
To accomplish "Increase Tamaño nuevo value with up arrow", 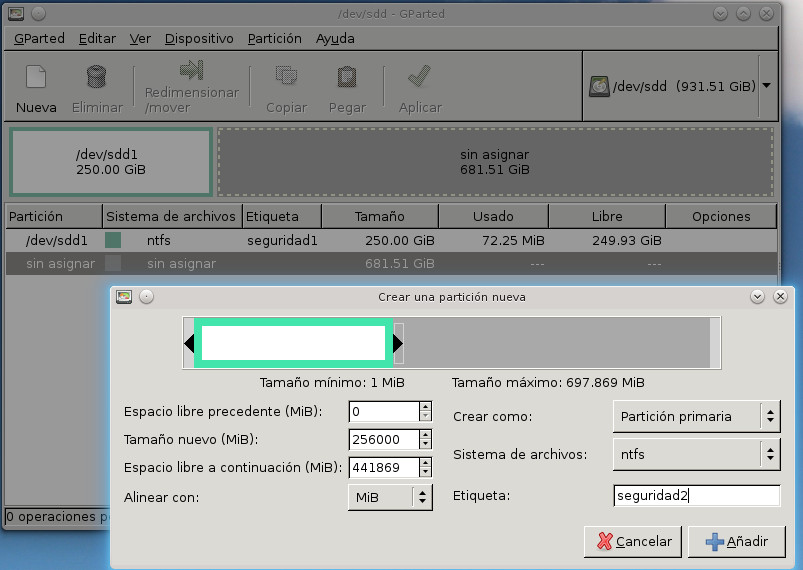I will click(425, 434).
